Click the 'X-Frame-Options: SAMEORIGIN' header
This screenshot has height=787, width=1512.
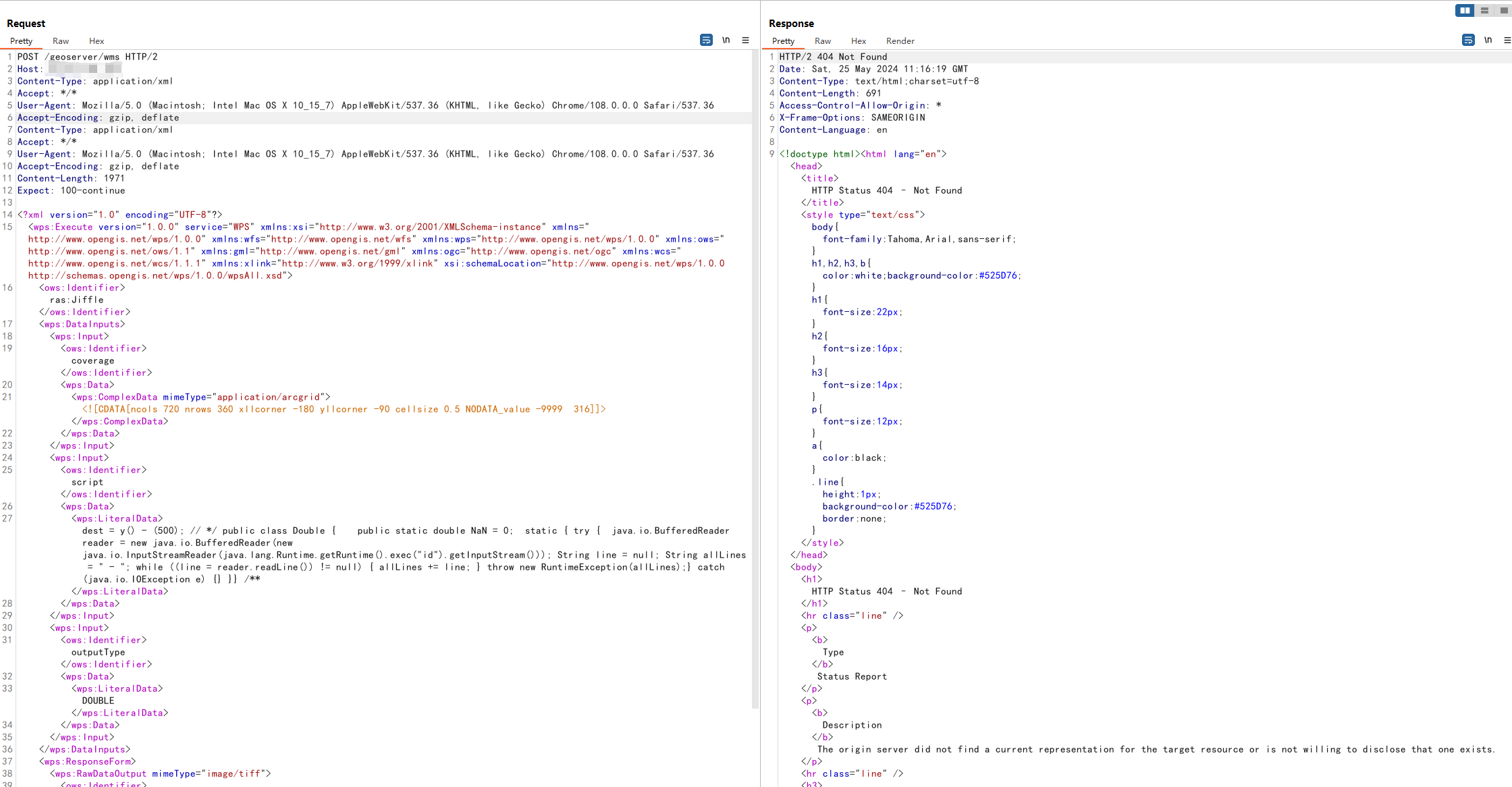[x=853, y=117]
